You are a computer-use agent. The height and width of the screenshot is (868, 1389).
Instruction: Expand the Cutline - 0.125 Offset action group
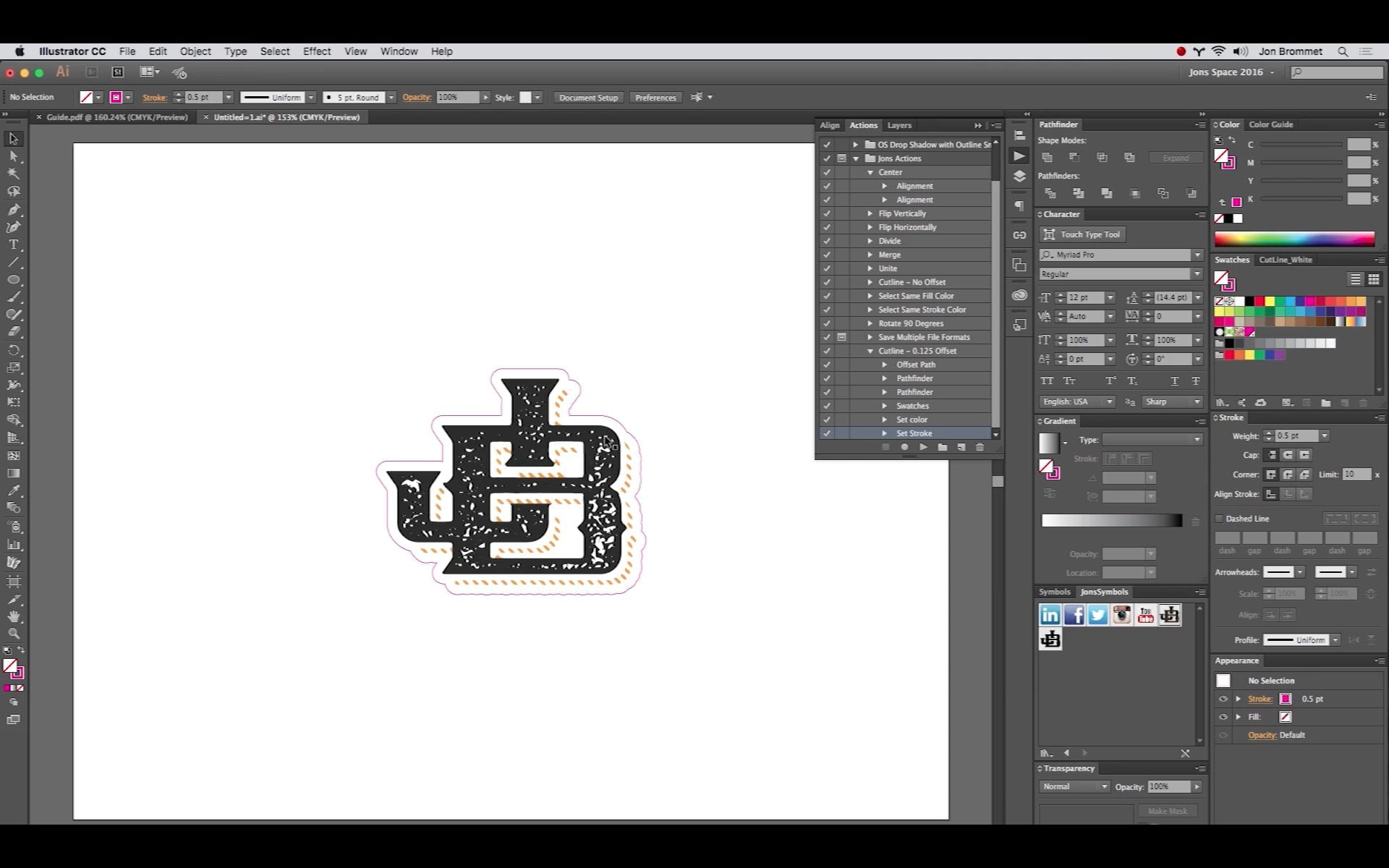pyautogui.click(x=870, y=350)
